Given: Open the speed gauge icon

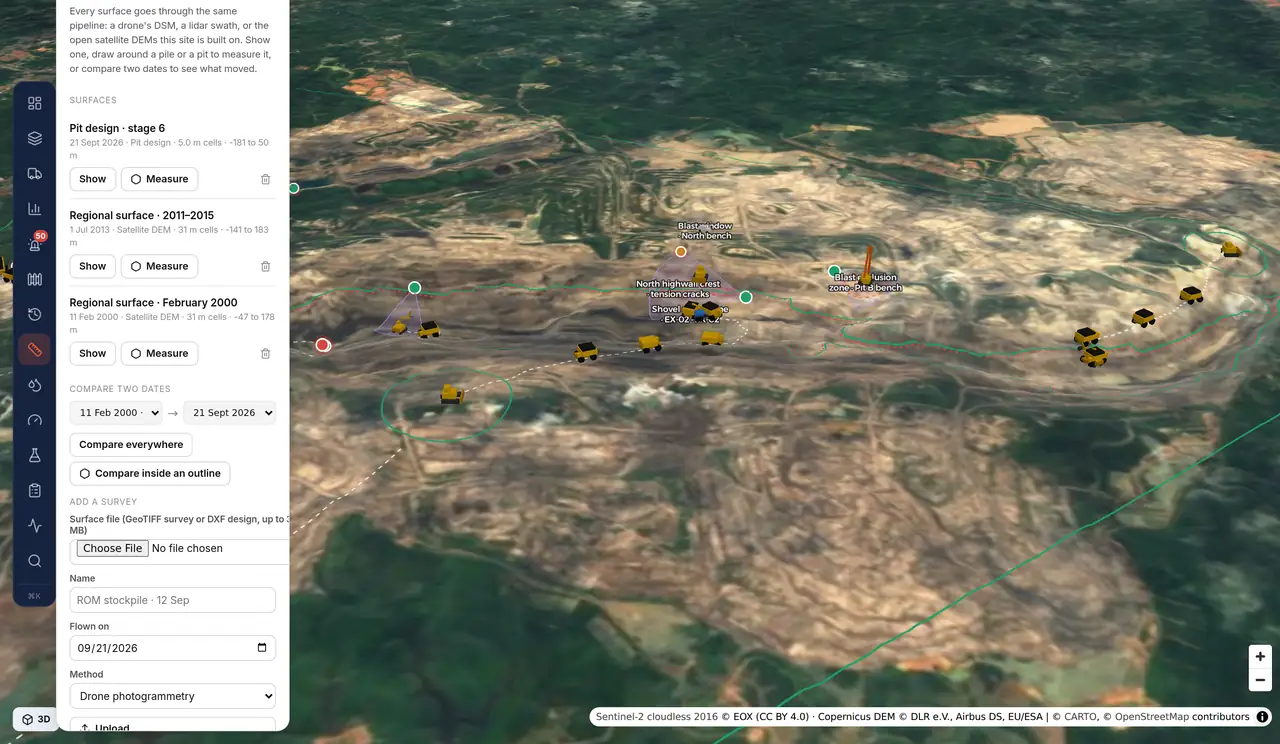Looking at the screenshot, I should 35,420.
